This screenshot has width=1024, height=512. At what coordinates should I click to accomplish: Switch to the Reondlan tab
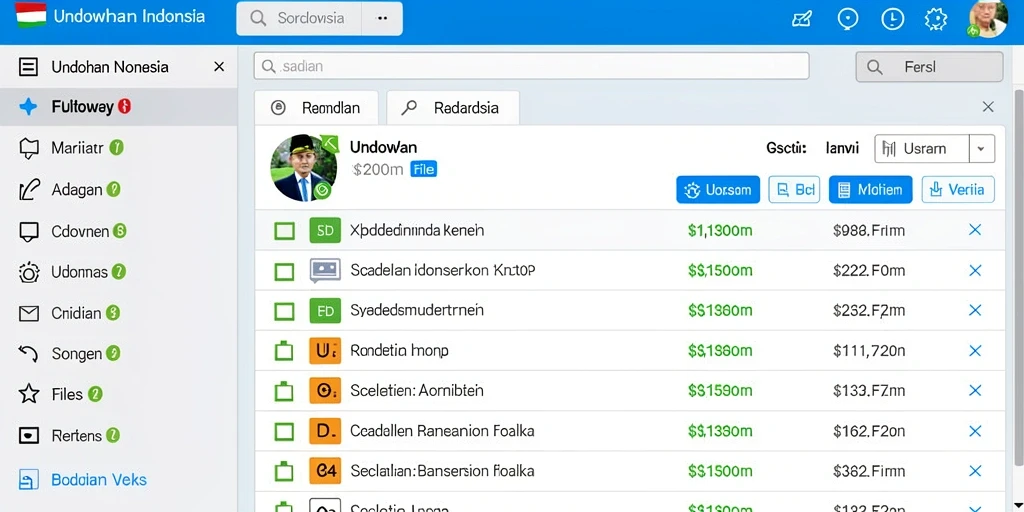tap(316, 108)
